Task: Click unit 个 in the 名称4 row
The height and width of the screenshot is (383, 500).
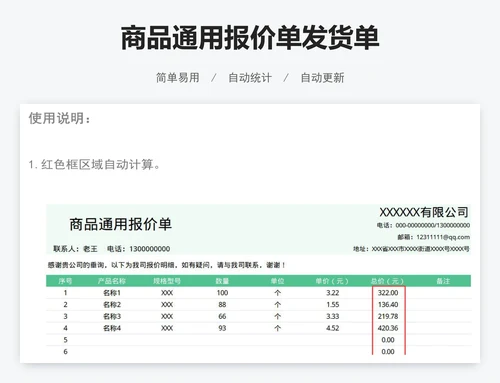Action: pyautogui.click(x=278, y=328)
